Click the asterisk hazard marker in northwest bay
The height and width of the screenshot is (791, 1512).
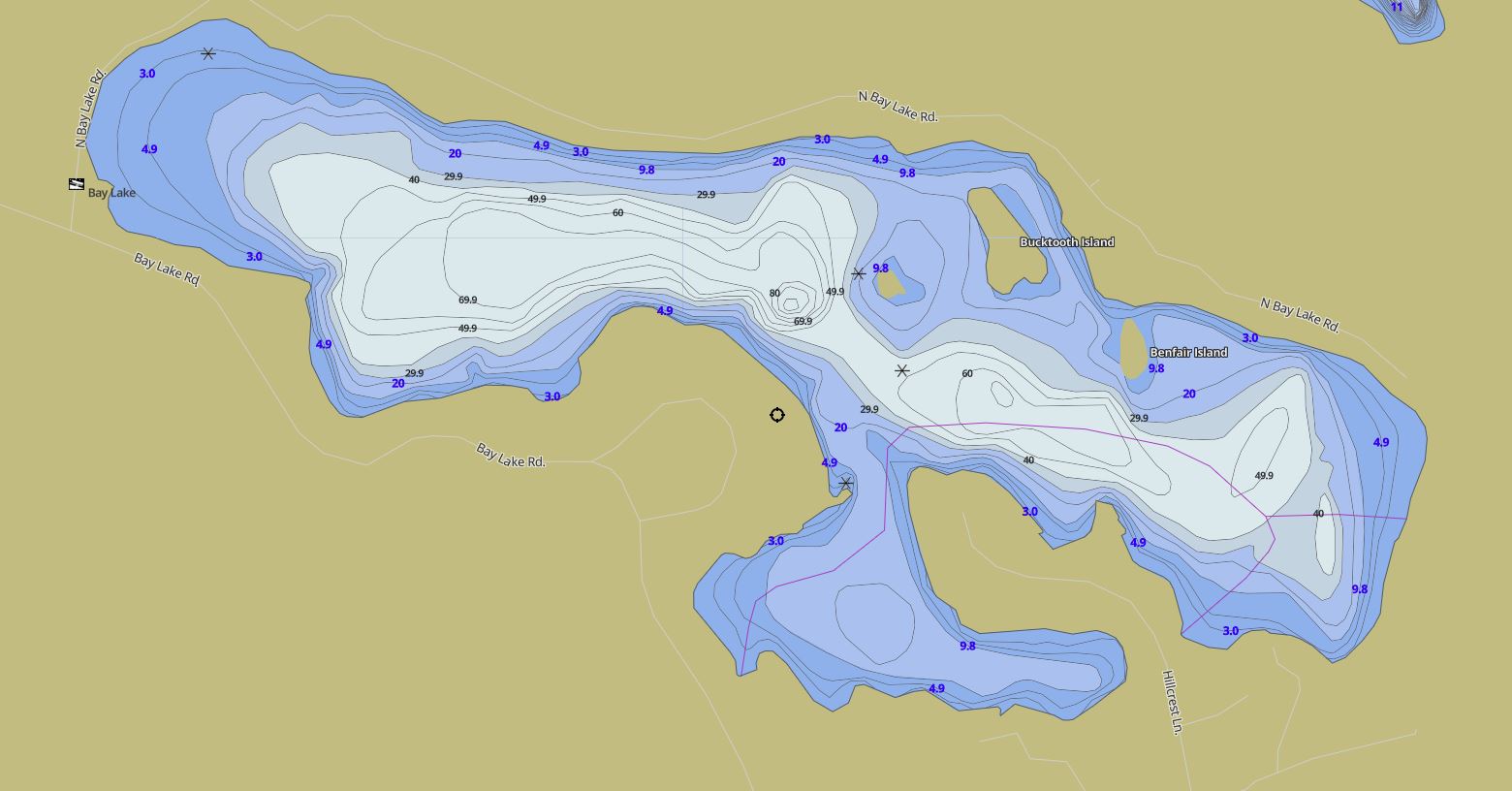[x=208, y=53]
